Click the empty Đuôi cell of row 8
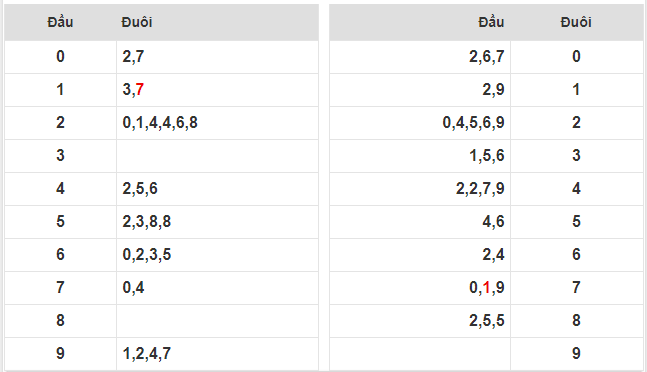Viewport: 647px width, 372px height. click(217, 321)
